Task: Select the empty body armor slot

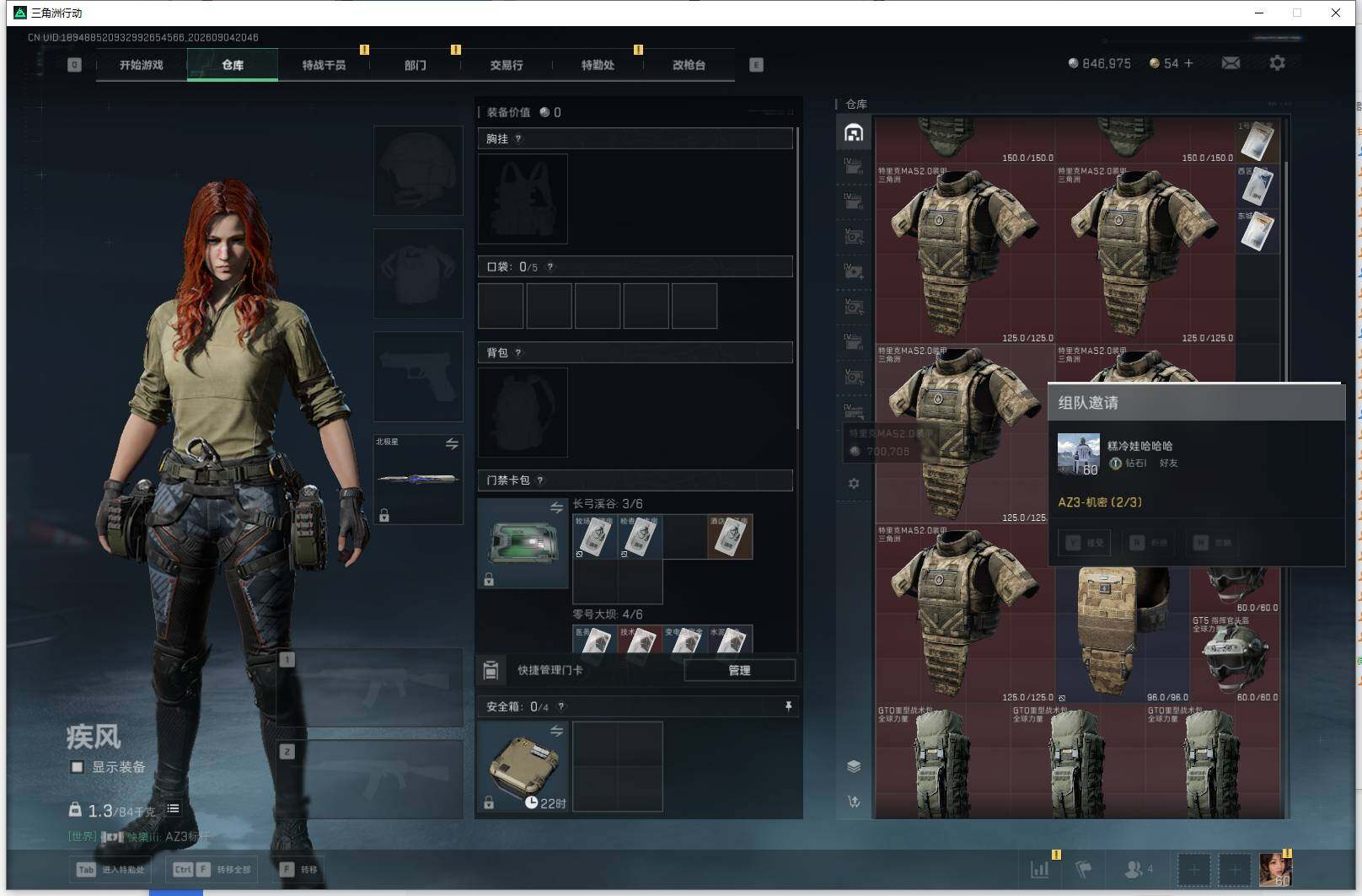Action: [418, 273]
